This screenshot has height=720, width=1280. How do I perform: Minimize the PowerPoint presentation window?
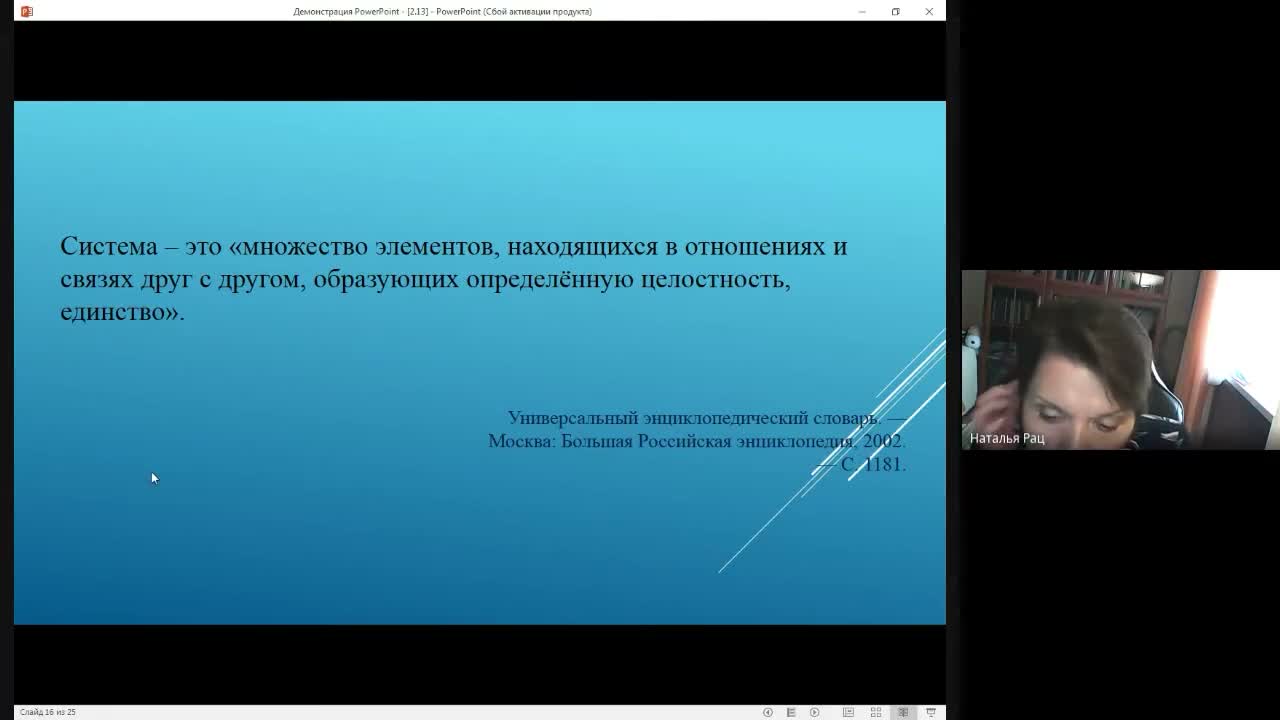coord(862,11)
